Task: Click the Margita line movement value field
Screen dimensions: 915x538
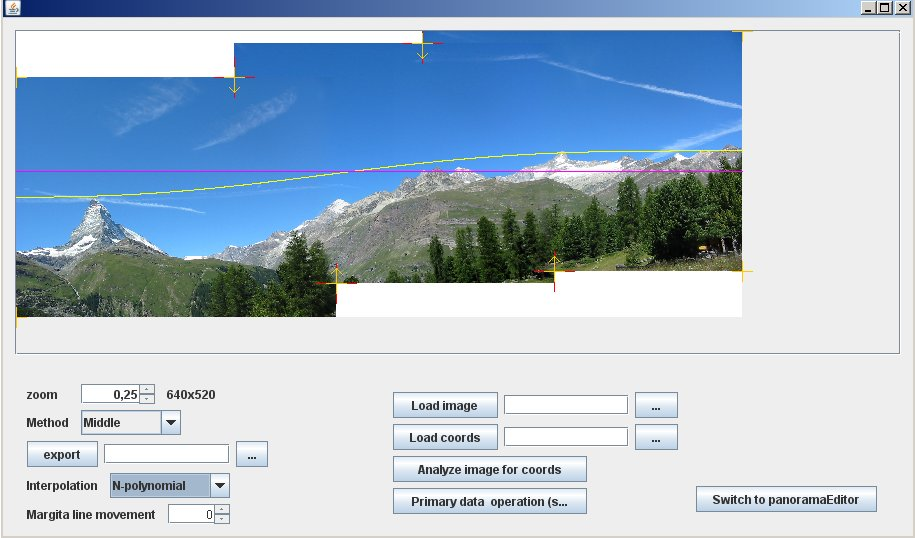Action: [191, 514]
